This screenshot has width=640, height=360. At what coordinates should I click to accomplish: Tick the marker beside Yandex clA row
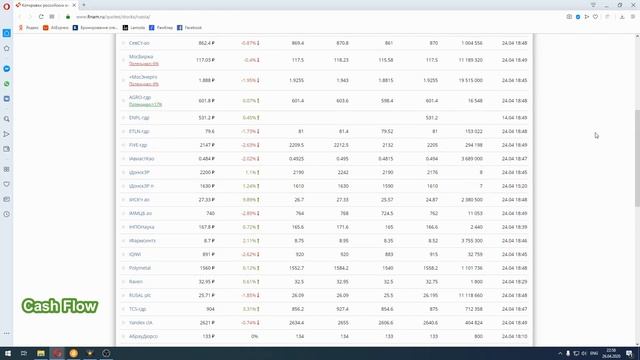tap(123, 323)
